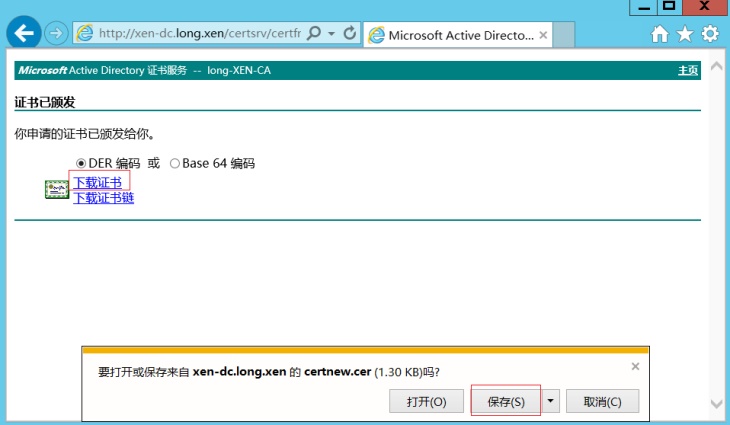Maximize the browser window
The image size is (730, 425).
tap(669, 7)
